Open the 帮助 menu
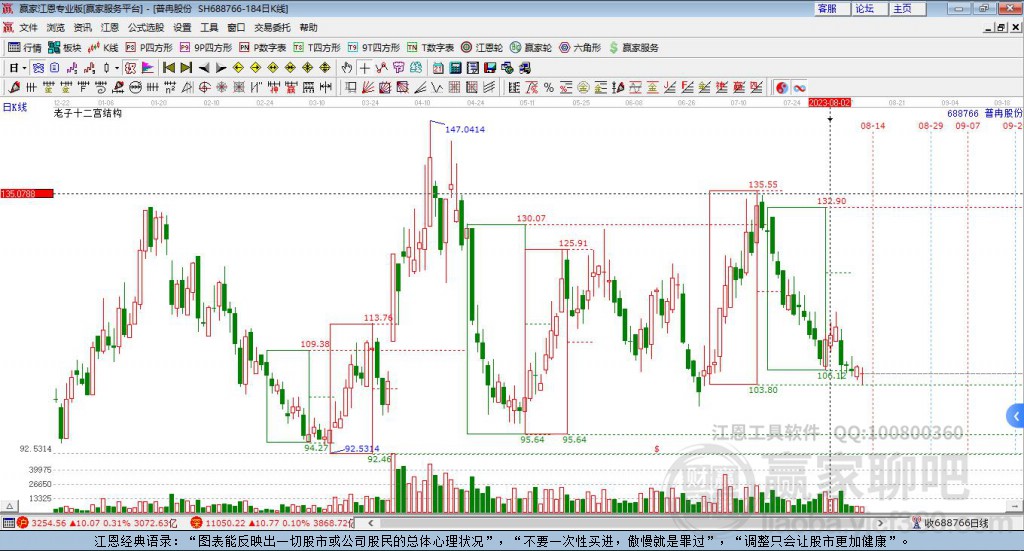Viewport: 1024px width, 551px height. [308, 27]
